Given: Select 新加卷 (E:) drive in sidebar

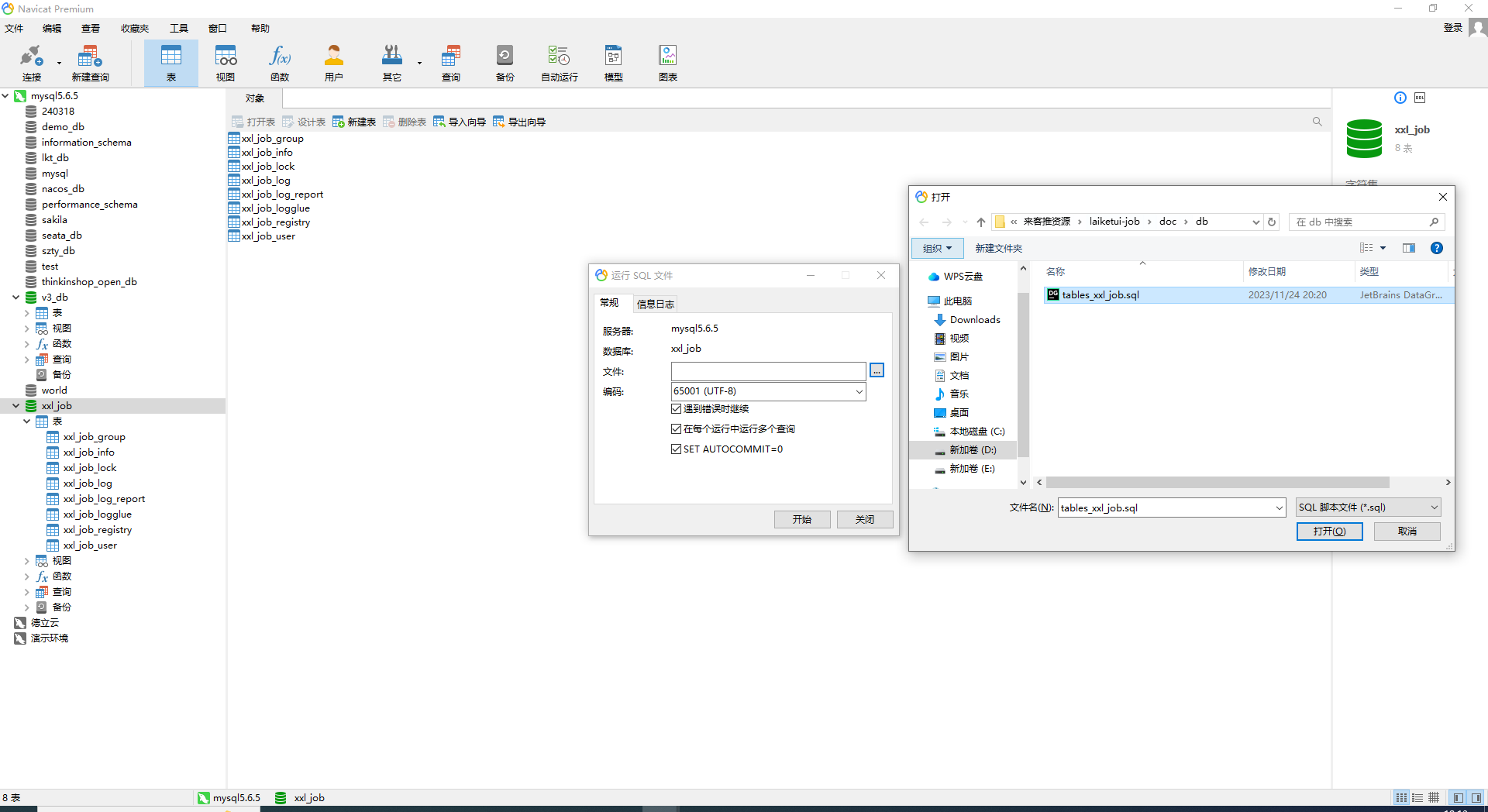Looking at the screenshot, I should tap(972, 469).
